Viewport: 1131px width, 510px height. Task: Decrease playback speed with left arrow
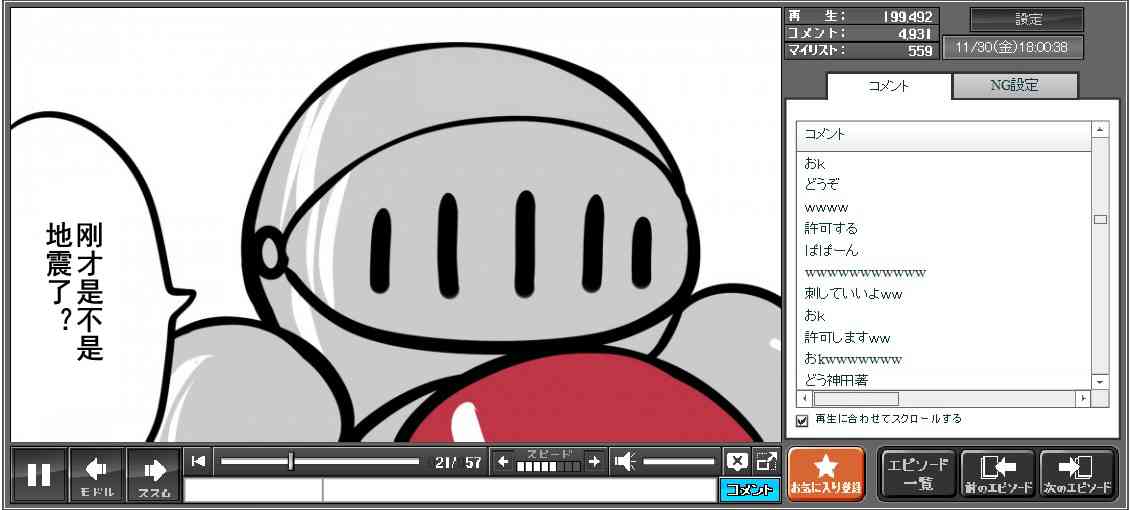pyautogui.click(x=503, y=461)
